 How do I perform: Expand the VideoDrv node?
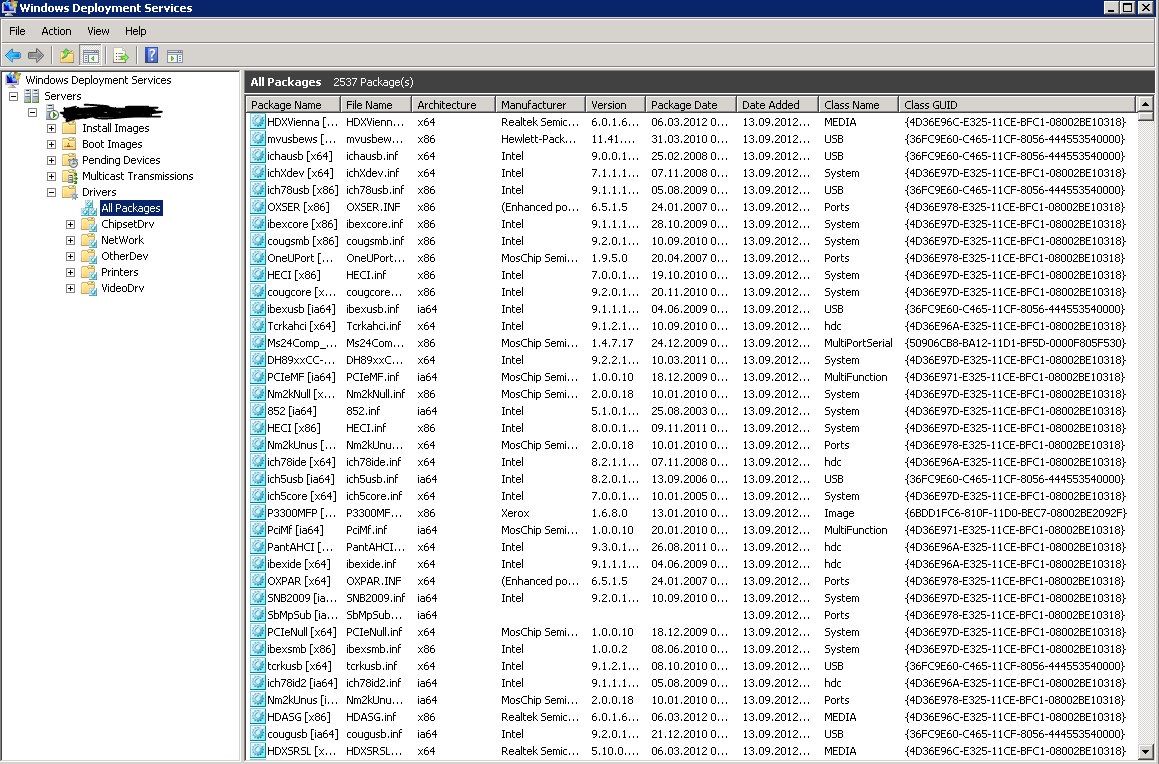pos(71,288)
